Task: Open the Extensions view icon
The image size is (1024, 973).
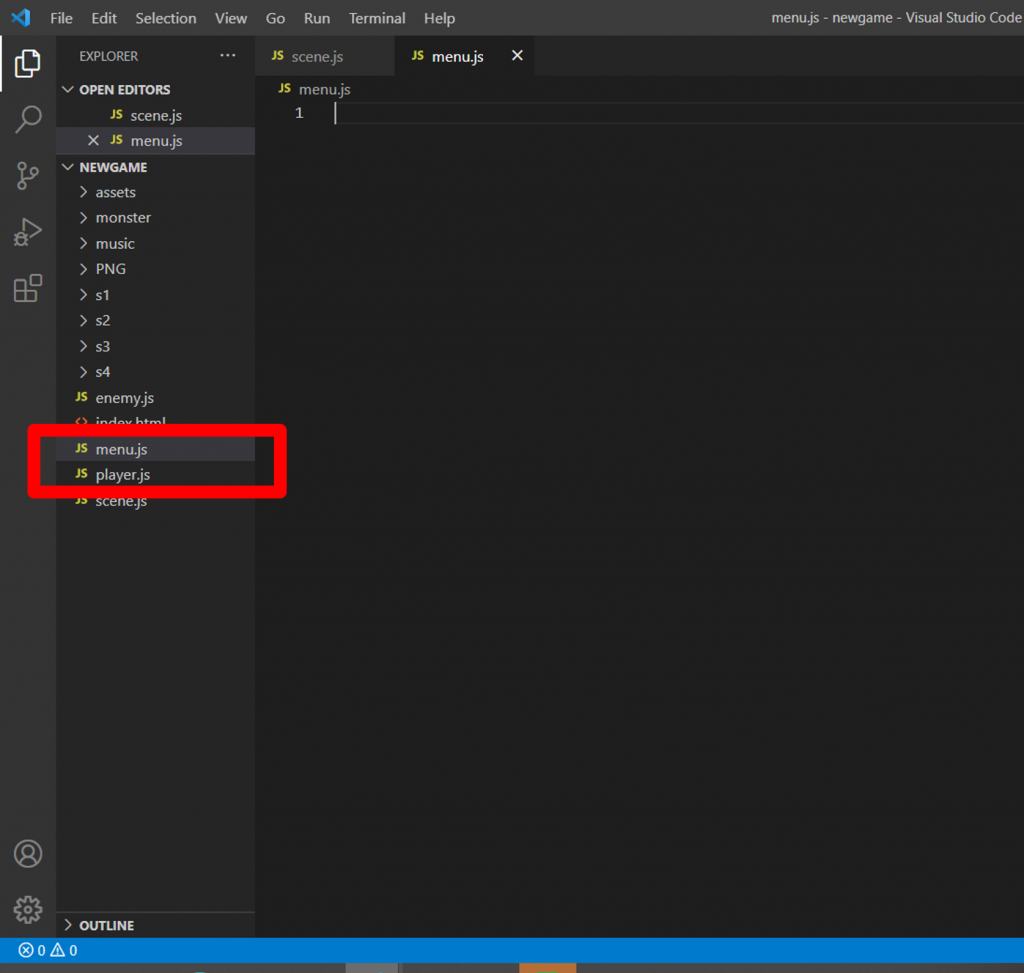Action: pyautogui.click(x=27, y=288)
